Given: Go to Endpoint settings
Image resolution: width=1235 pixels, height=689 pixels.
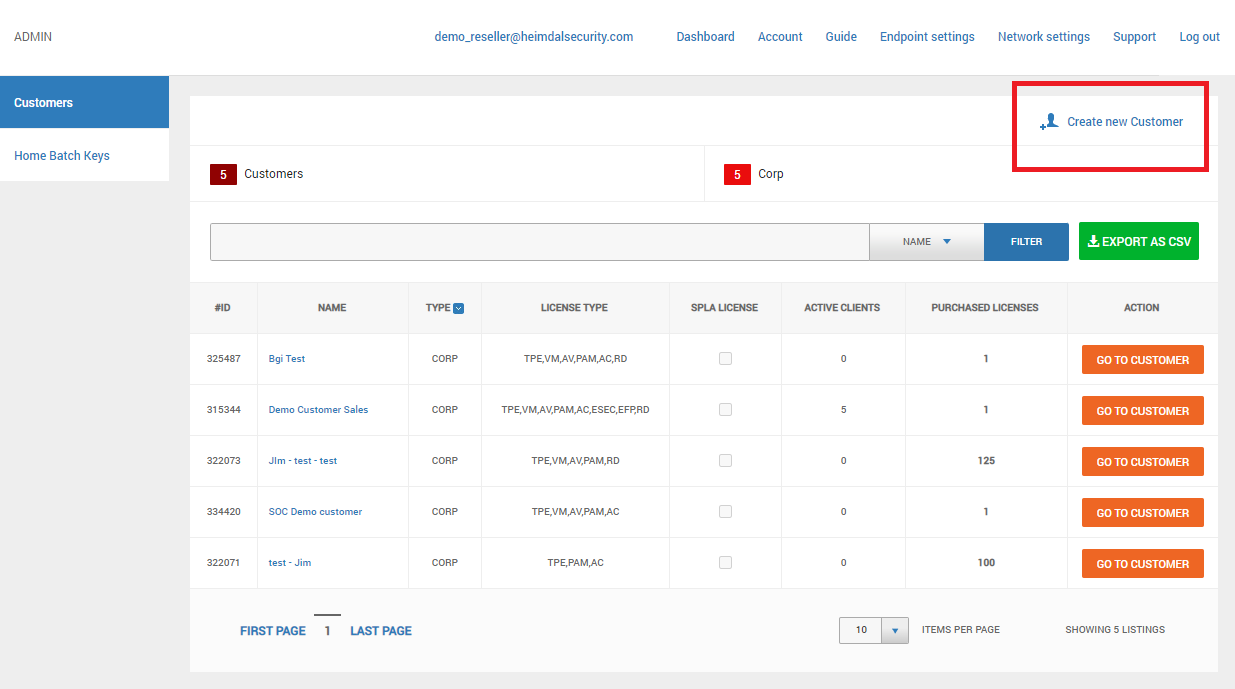Looking at the screenshot, I should point(927,37).
